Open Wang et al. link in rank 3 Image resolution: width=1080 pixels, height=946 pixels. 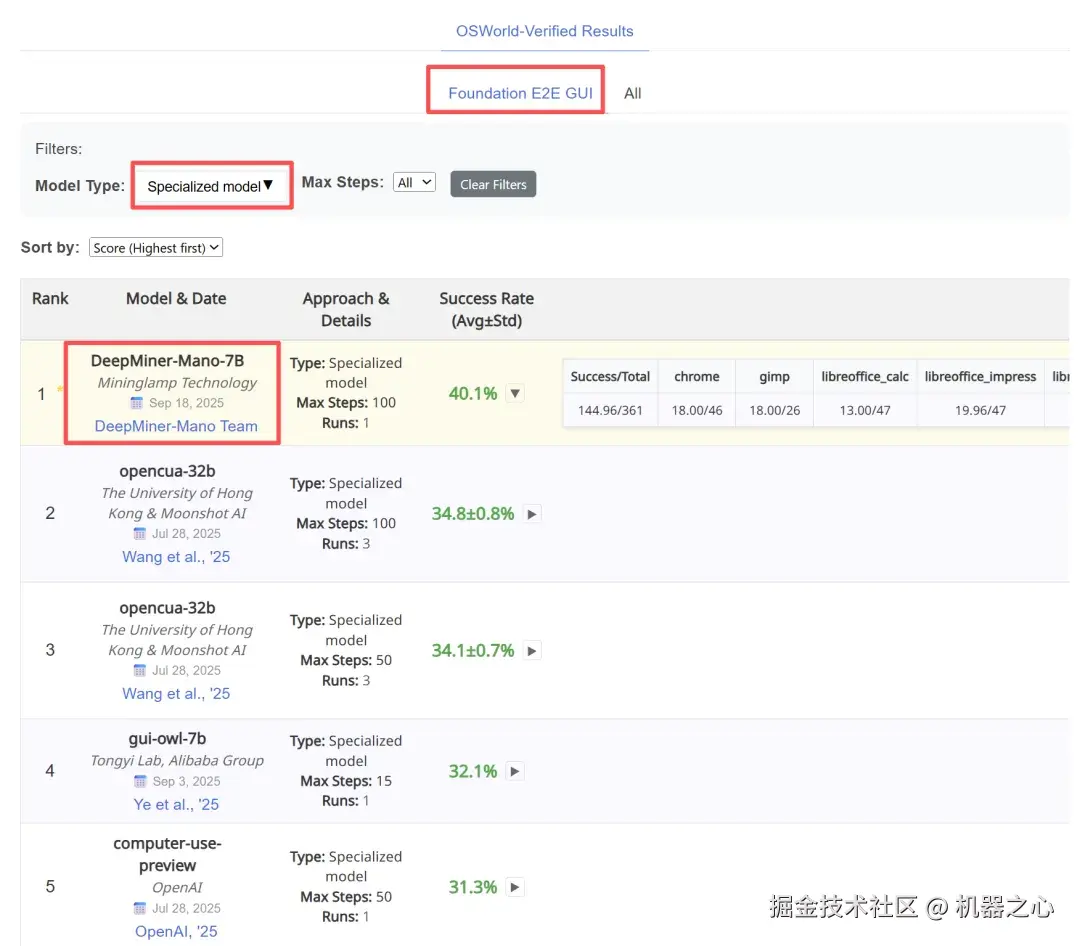pyautogui.click(x=176, y=693)
